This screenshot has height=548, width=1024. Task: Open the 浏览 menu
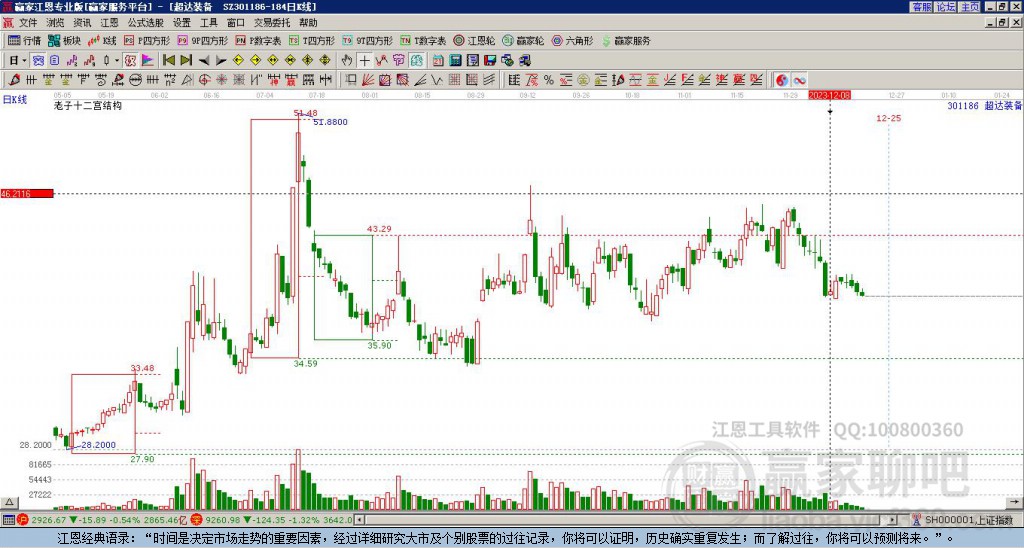[x=56, y=23]
